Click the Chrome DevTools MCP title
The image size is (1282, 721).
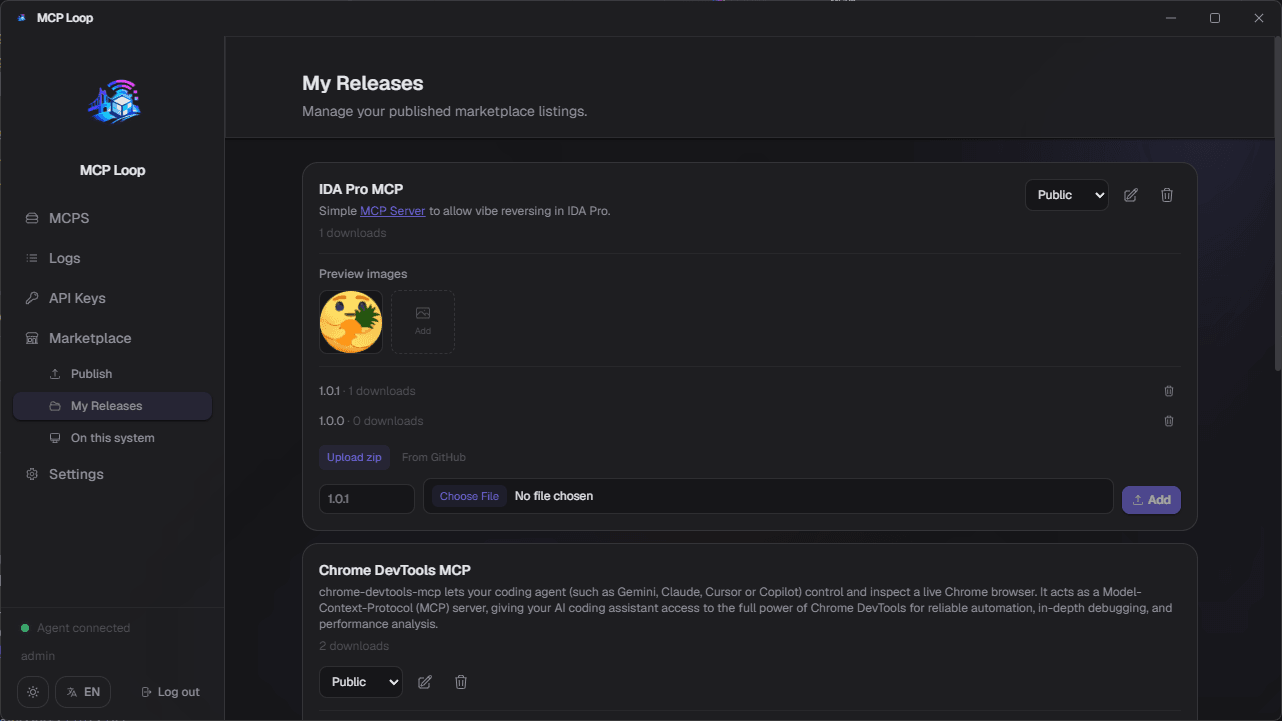(395, 570)
